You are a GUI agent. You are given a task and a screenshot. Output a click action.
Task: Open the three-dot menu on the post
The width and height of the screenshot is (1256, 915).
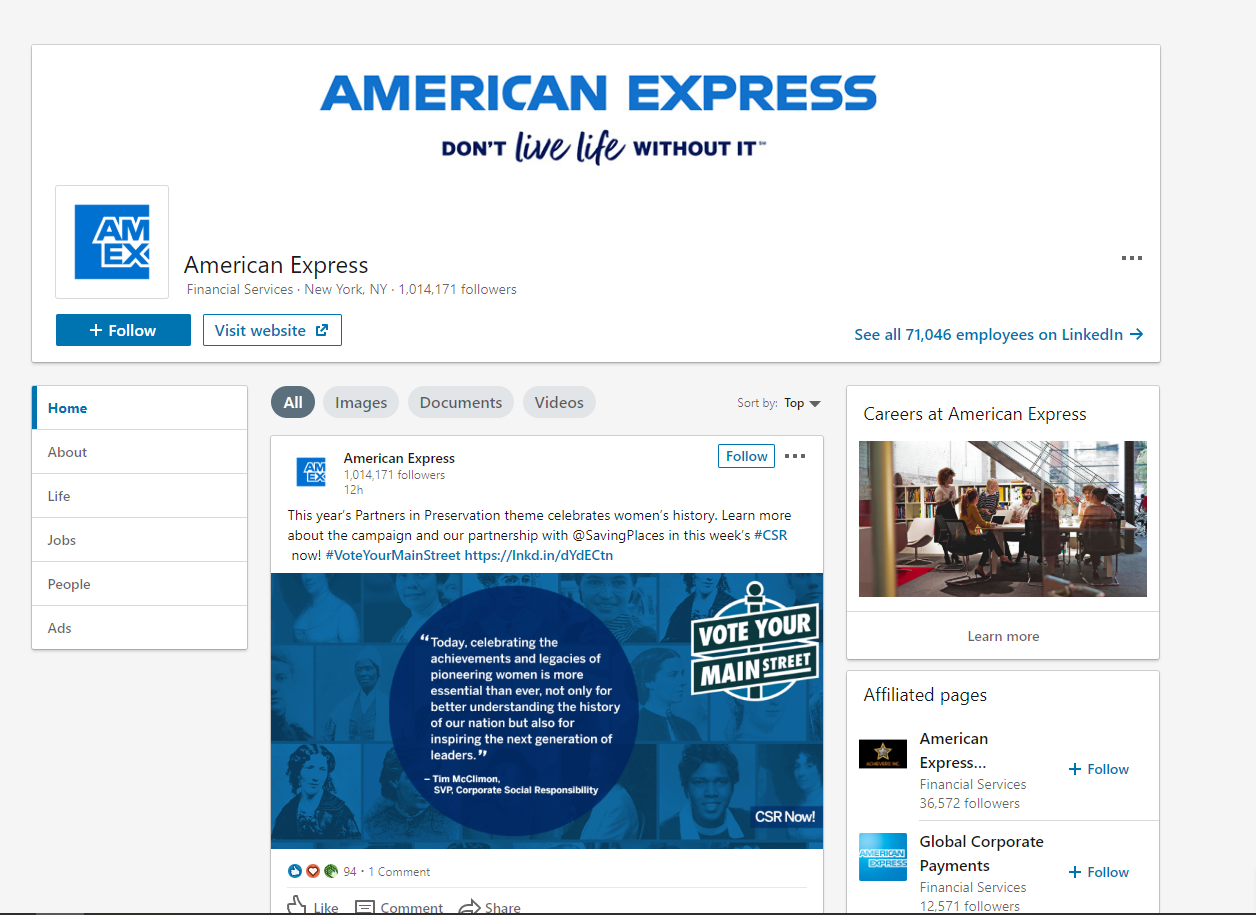[795, 456]
